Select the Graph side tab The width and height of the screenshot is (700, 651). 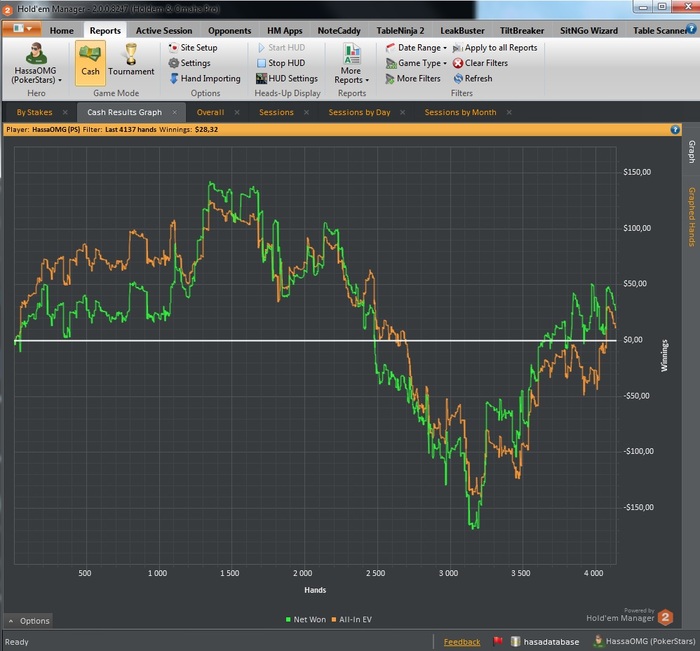[691, 152]
